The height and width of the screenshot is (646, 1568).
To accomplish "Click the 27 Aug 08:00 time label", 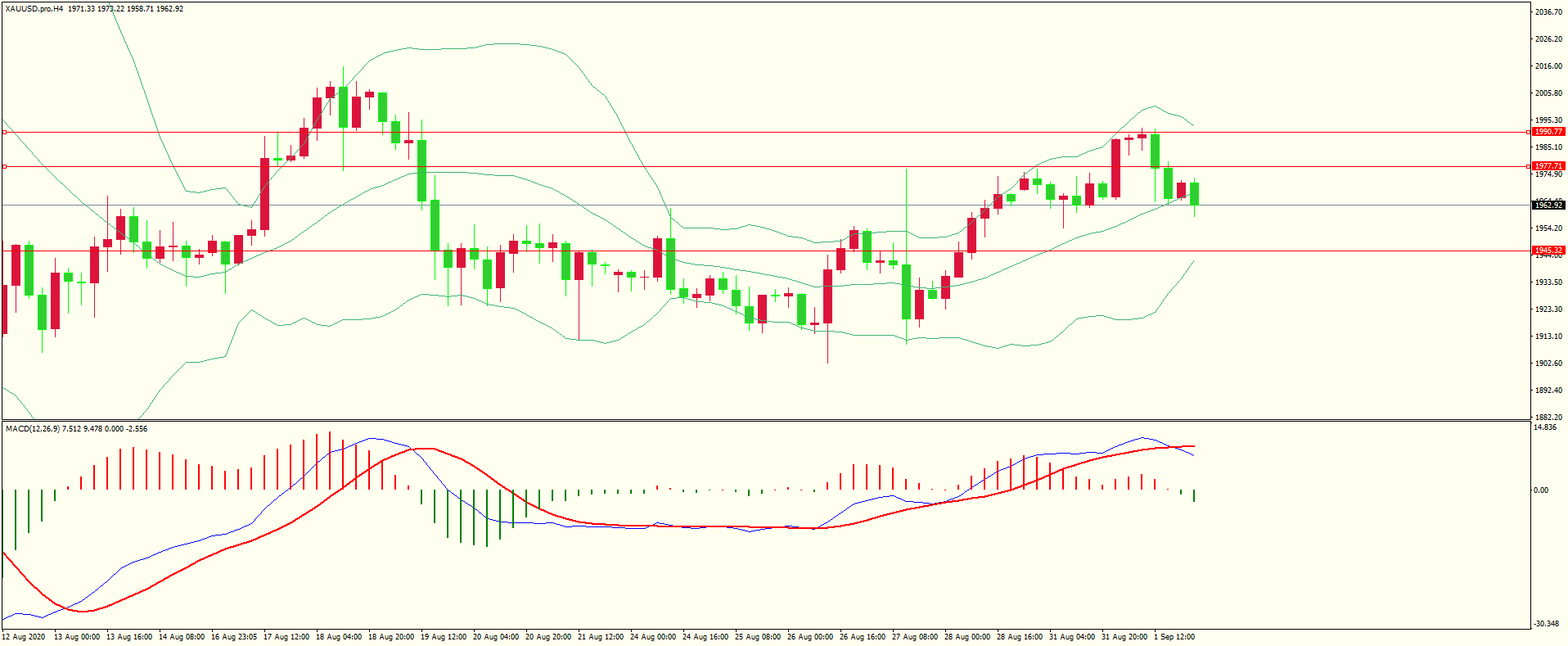I will [x=915, y=637].
